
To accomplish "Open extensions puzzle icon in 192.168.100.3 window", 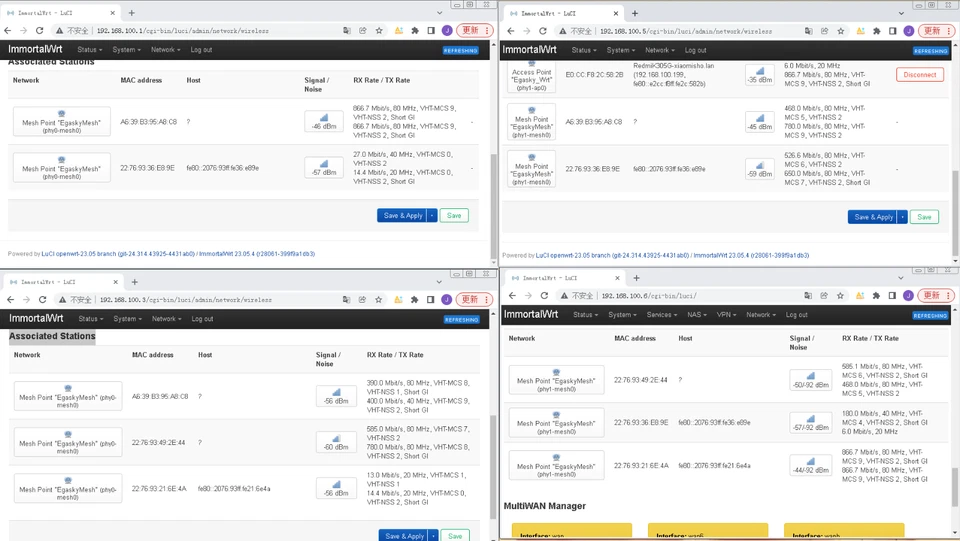I will [x=414, y=300].
